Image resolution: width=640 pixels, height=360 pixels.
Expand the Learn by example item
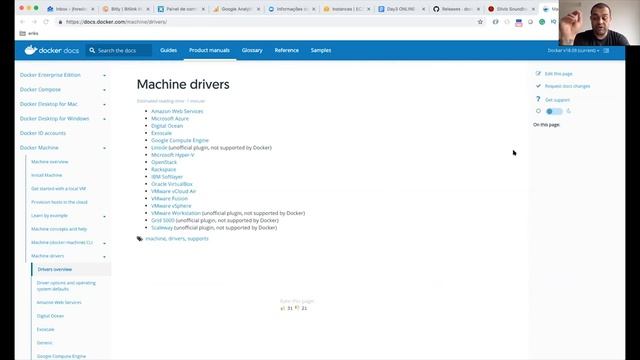pyautogui.click(x=104, y=216)
